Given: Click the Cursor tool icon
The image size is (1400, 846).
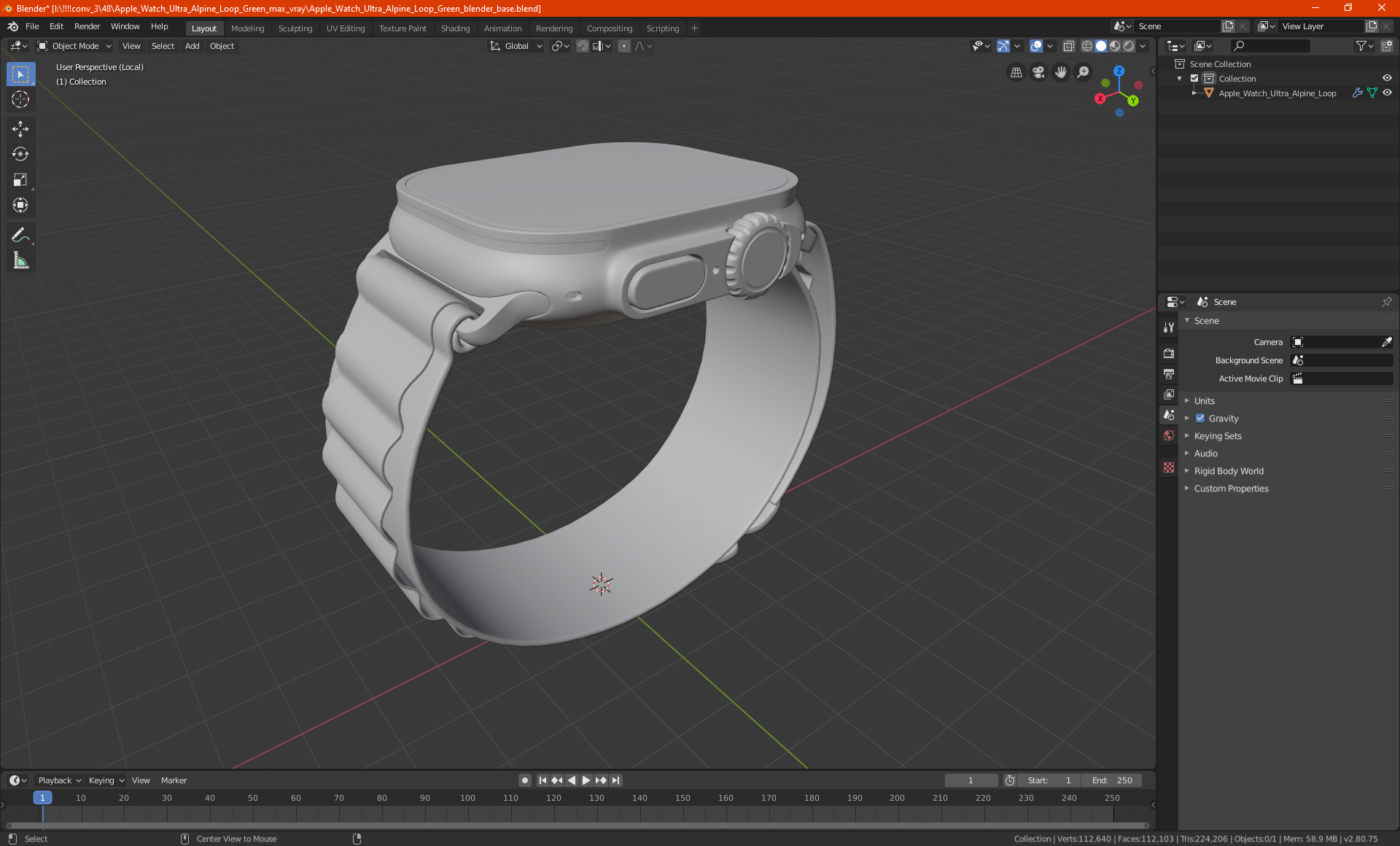Looking at the screenshot, I should tap(20, 100).
